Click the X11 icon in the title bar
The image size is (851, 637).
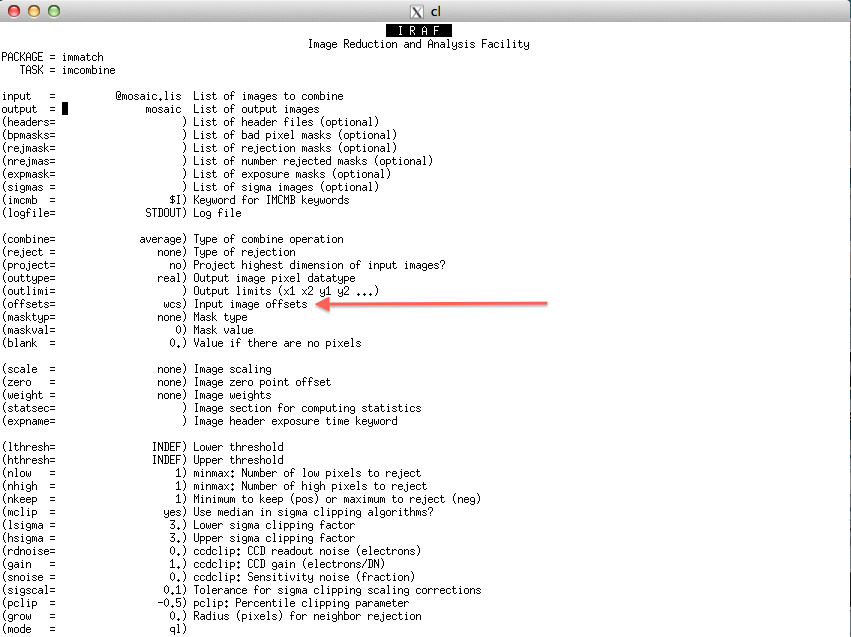click(x=417, y=11)
